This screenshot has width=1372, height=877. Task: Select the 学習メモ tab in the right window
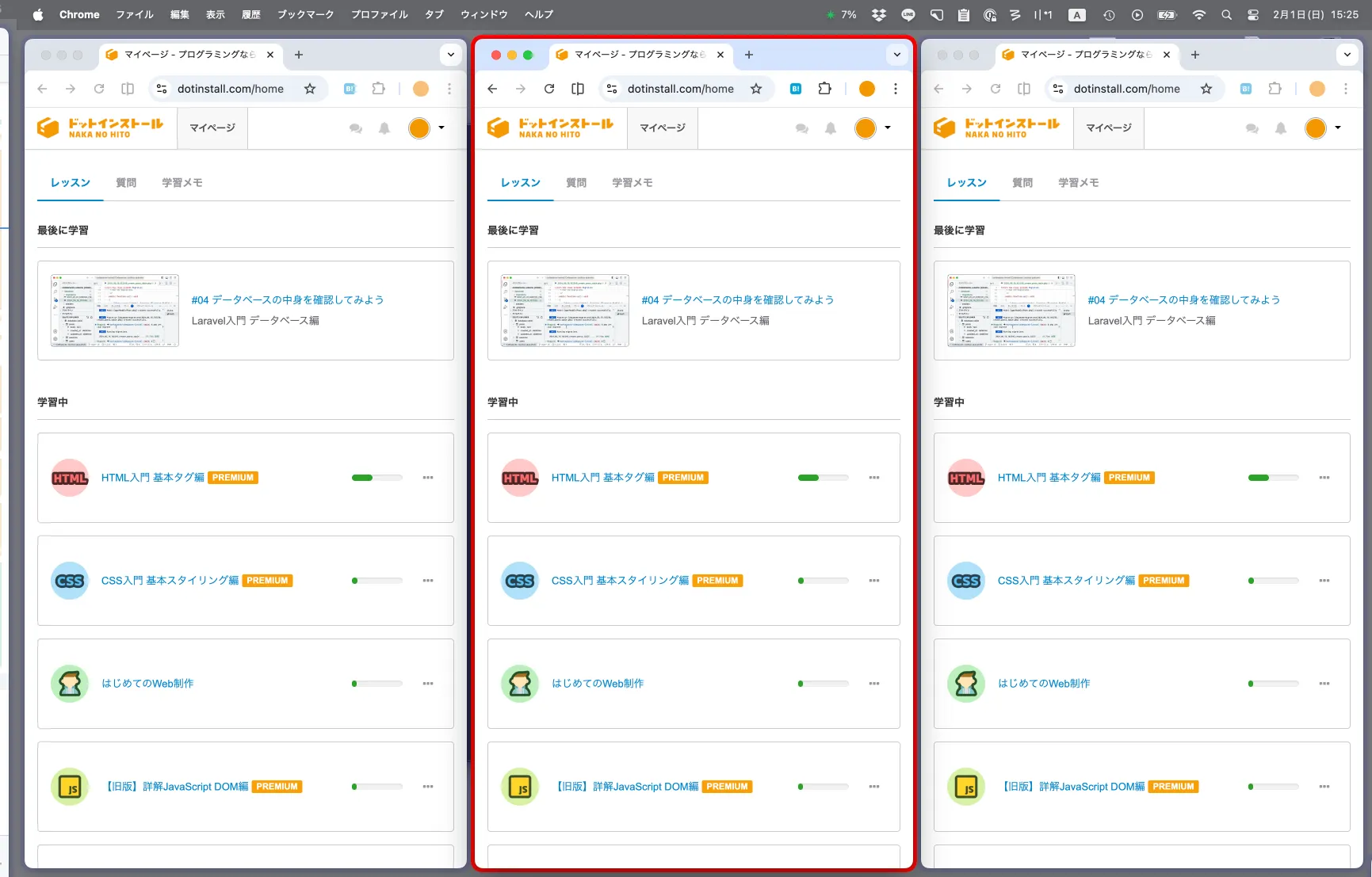pyautogui.click(x=1078, y=183)
